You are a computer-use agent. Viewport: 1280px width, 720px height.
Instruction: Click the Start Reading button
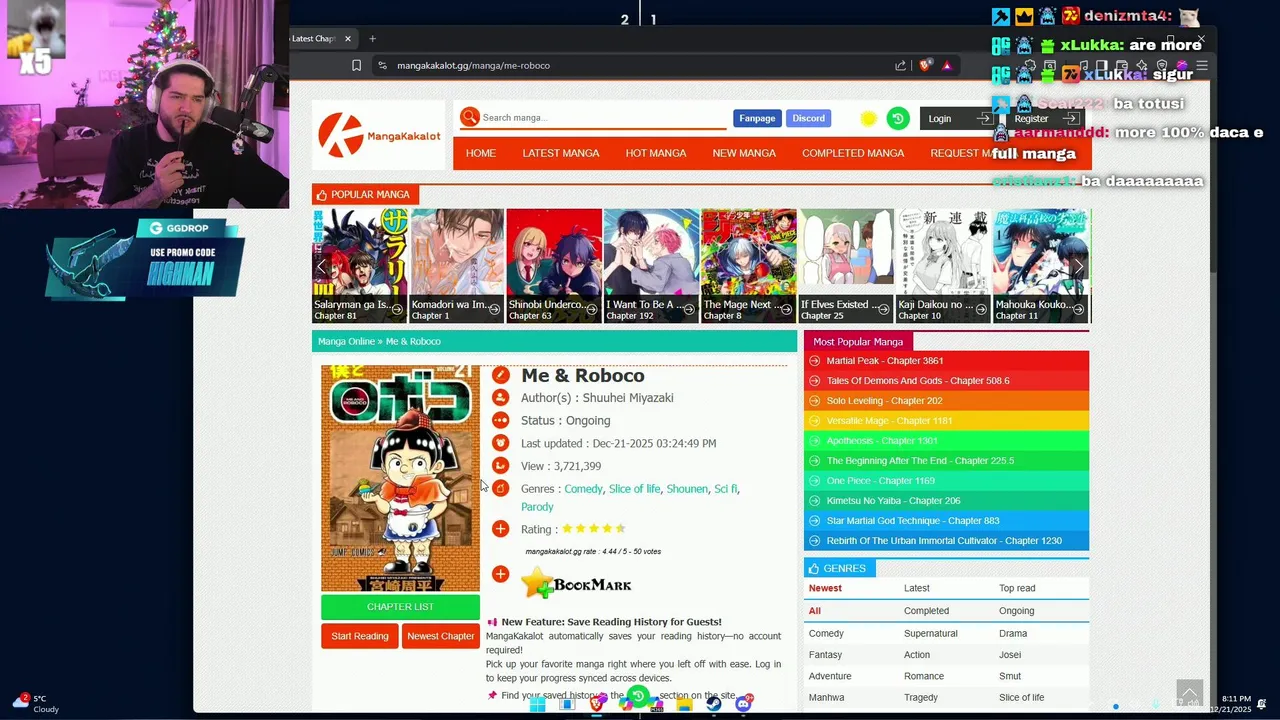pyautogui.click(x=360, y=636)
